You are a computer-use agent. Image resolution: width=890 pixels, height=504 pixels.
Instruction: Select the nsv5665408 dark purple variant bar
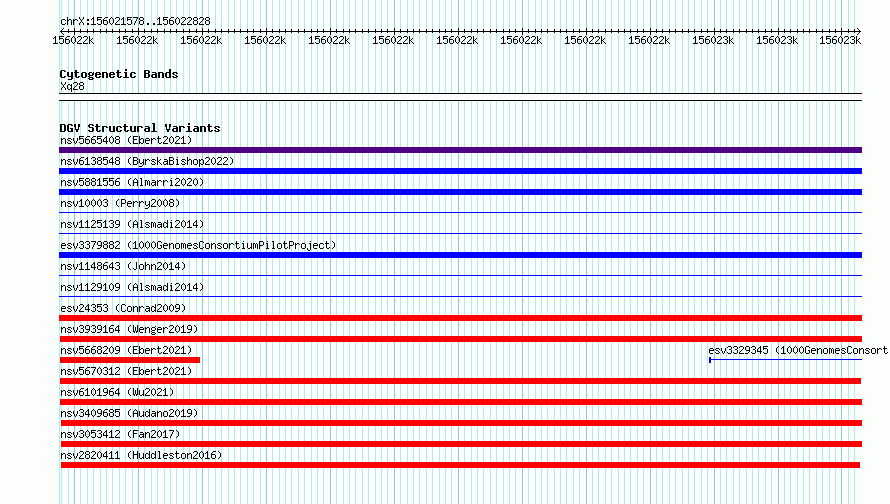coord(460,150)
